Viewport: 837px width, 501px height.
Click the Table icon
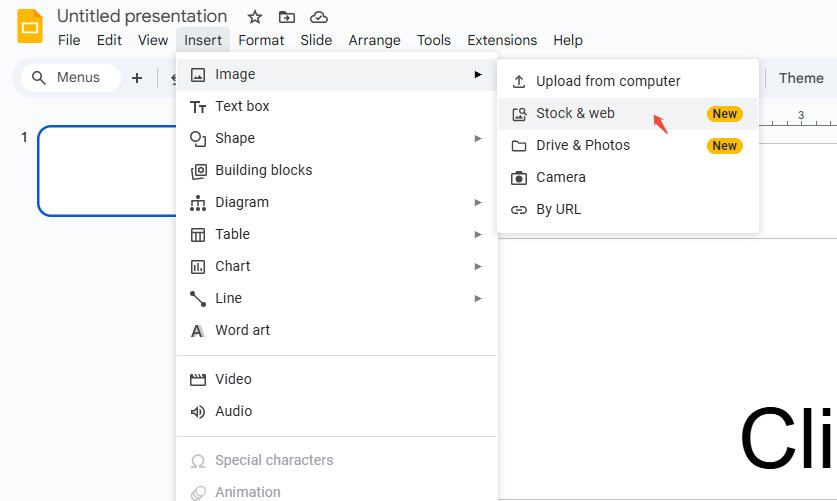click(x=198, y=235)
